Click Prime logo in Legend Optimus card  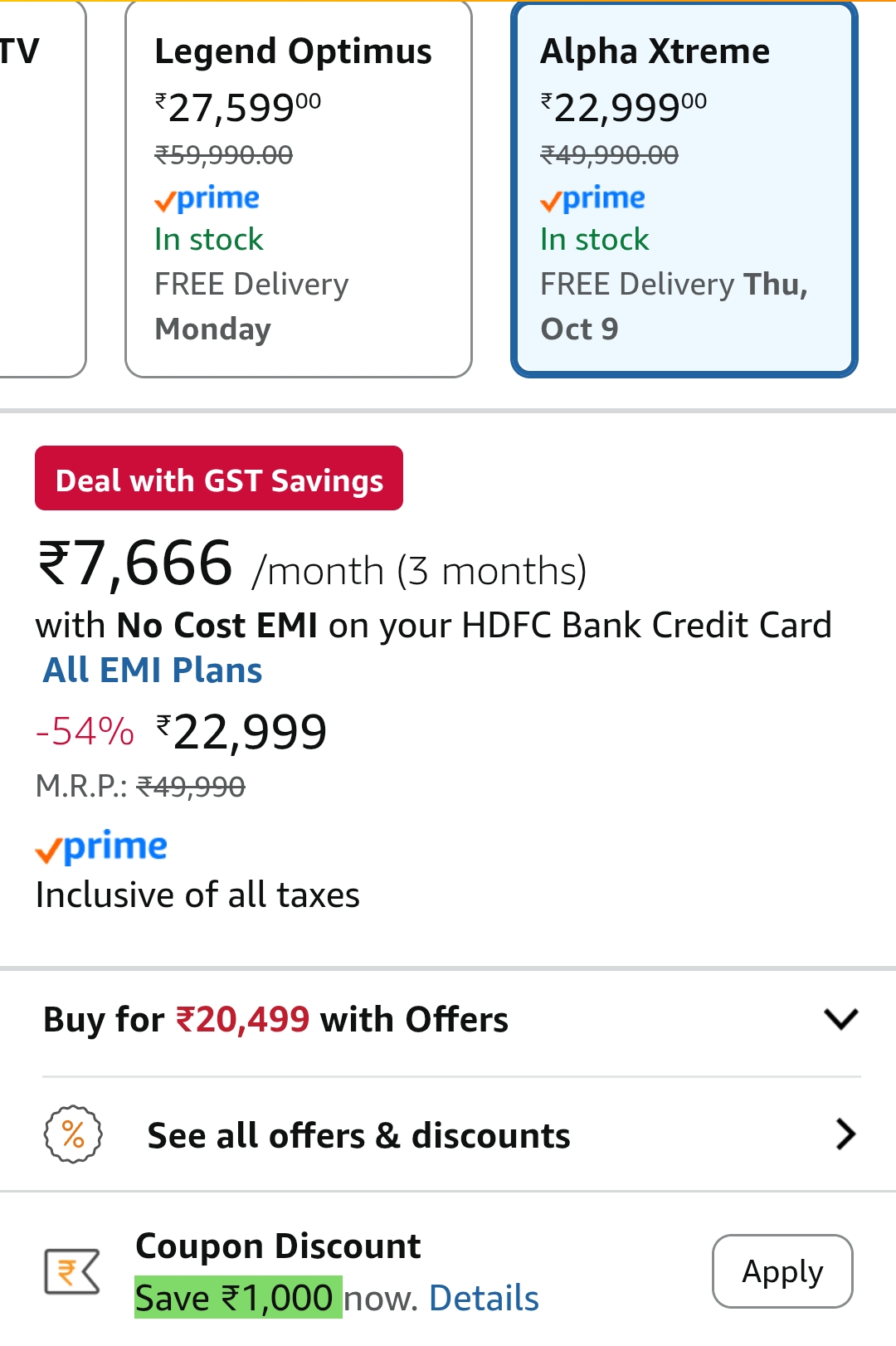pyautogui.click(x=207, y=199)
